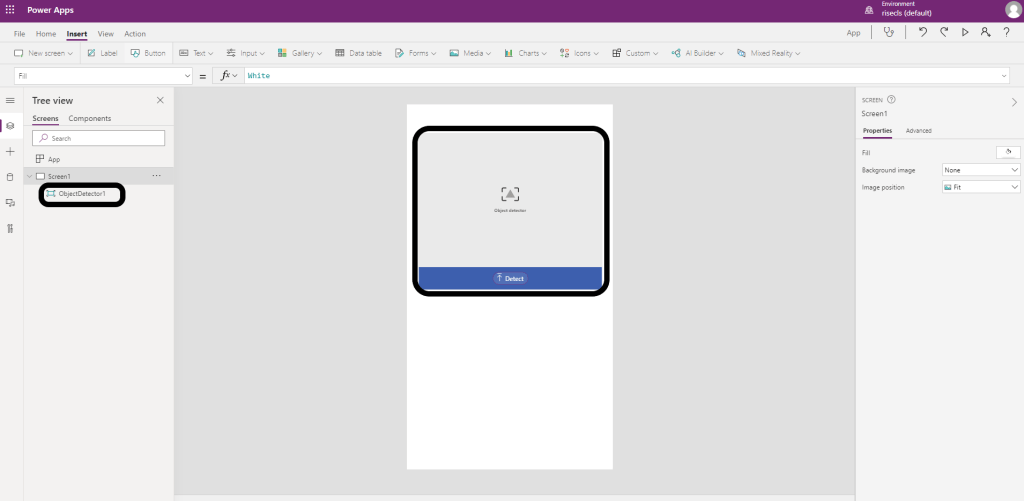Viewport: 1024px width, 501px height.
Task: Open the Data sources icon in left rail
Action: (x=10, y=177)
